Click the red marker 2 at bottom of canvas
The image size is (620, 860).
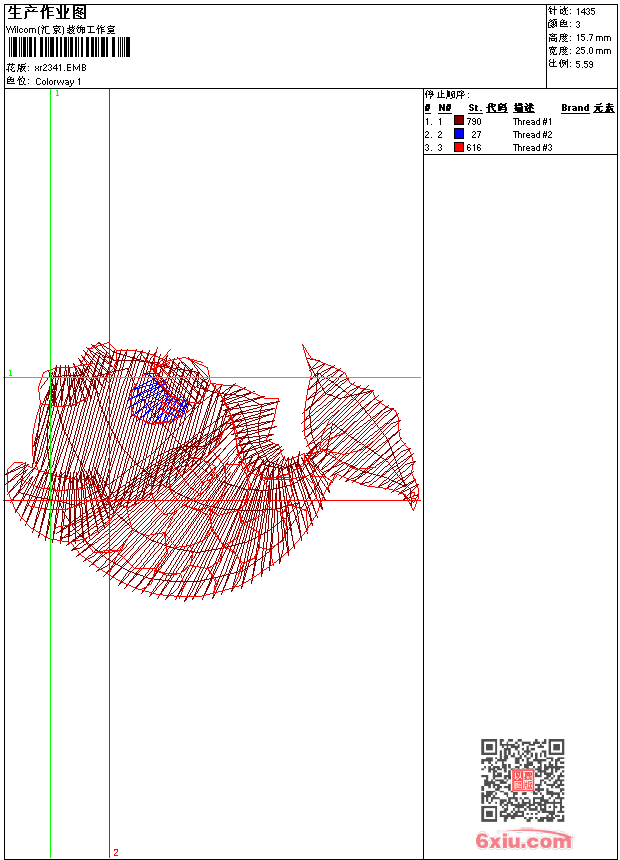click(115, 852)
